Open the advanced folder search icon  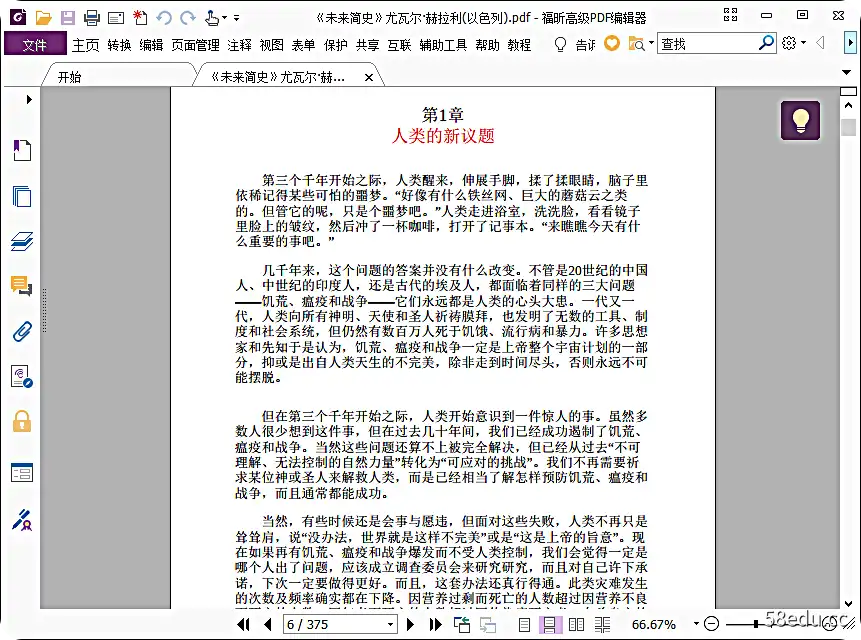(x=636, y=43)
